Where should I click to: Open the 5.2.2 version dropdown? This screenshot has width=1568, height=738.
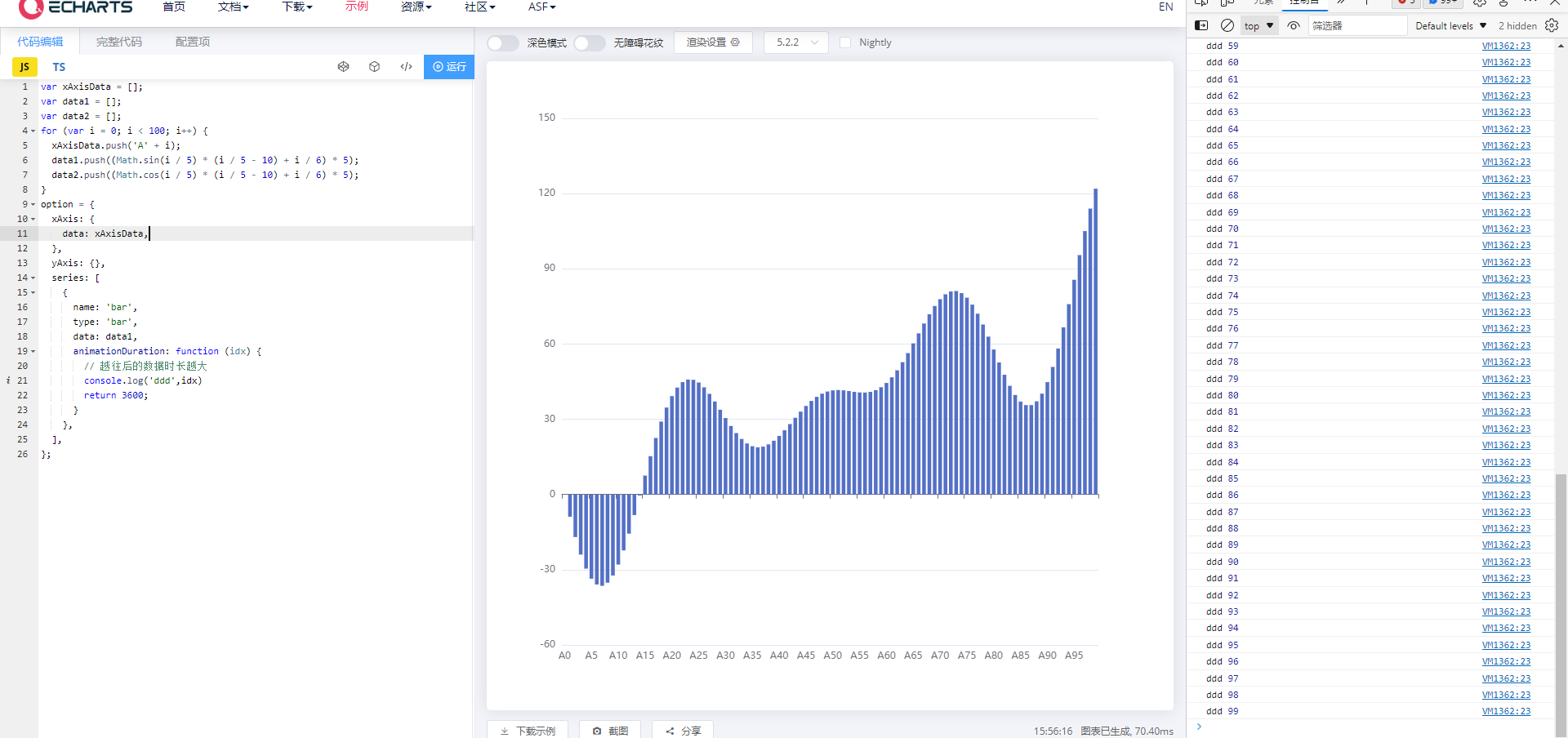[796, 42]
